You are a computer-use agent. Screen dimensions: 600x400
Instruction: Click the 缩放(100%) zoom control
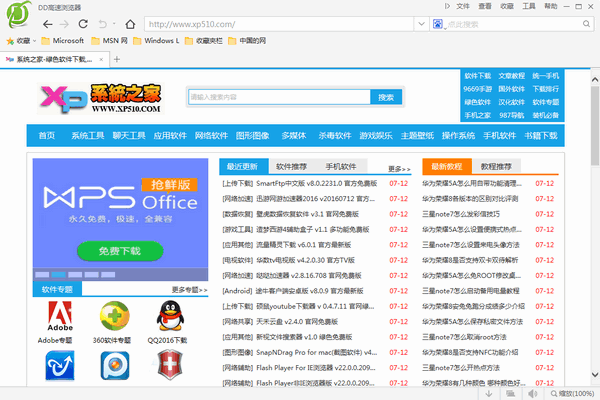572,393
